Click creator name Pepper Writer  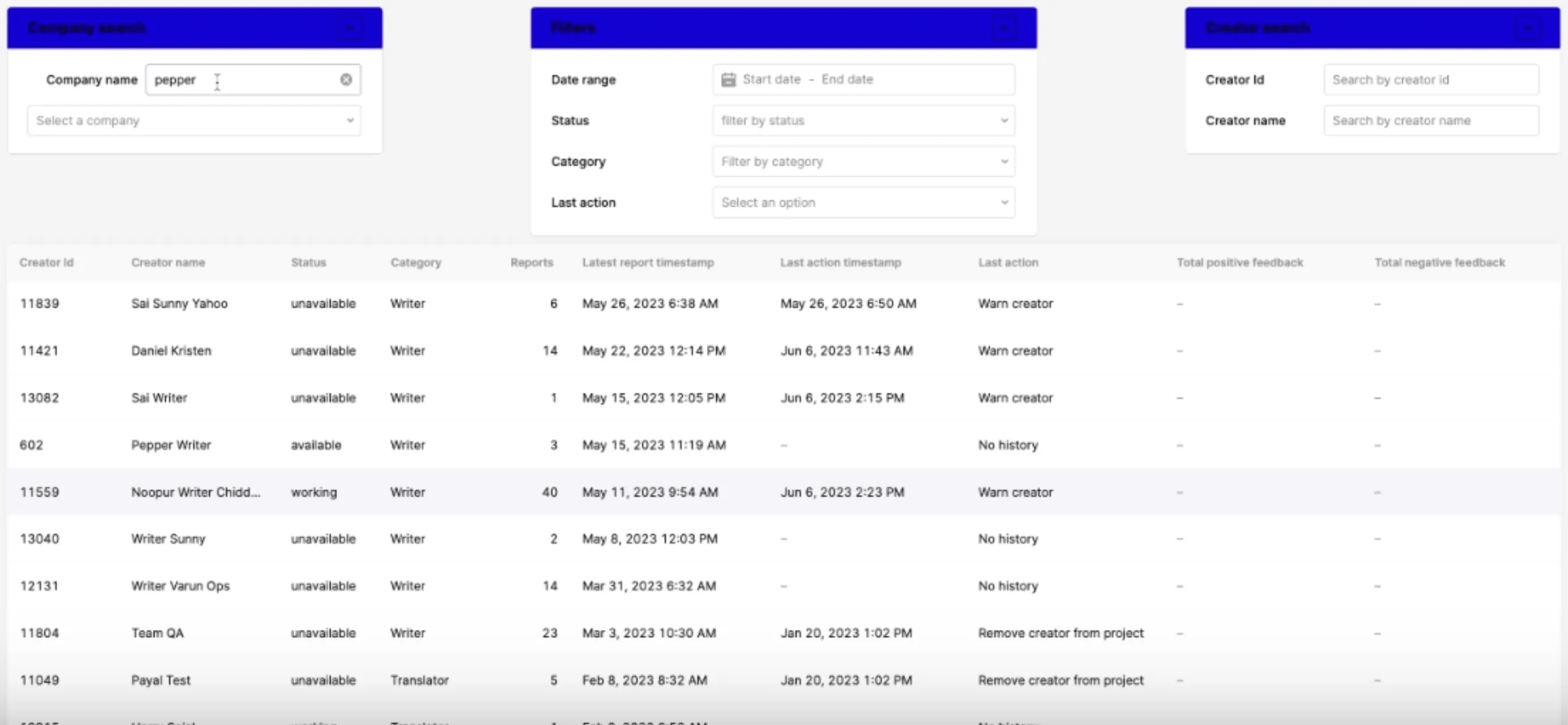click(171, 445)
